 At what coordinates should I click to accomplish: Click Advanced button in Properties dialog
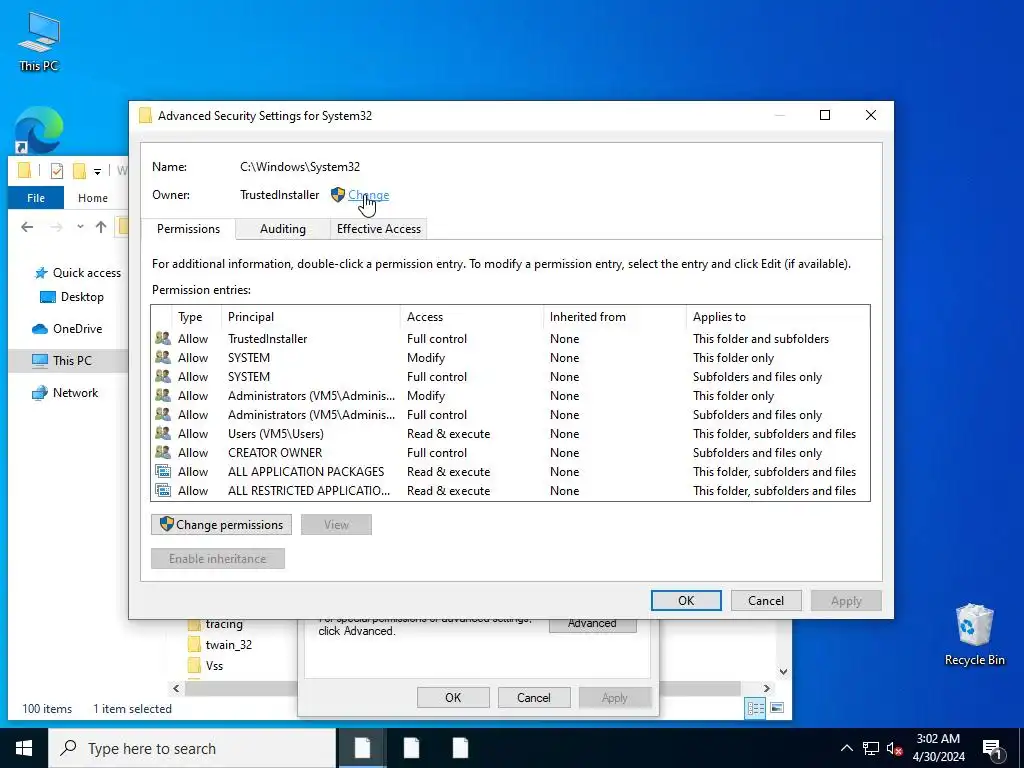click(592, 624)
